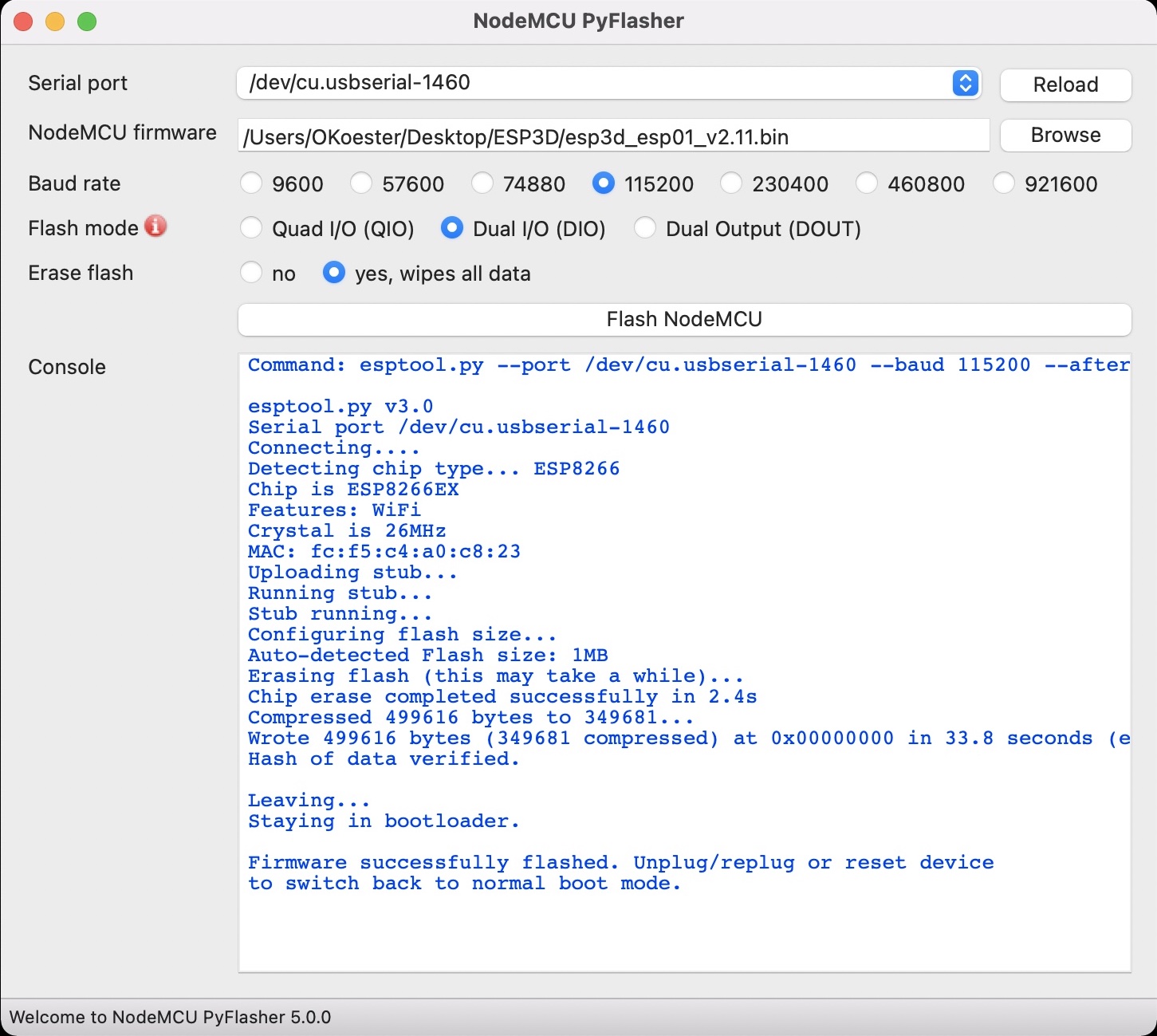The image size is (1157, 1036).
Task: Pick the 115200 baud rate
Action: click(x=604, y=183)
